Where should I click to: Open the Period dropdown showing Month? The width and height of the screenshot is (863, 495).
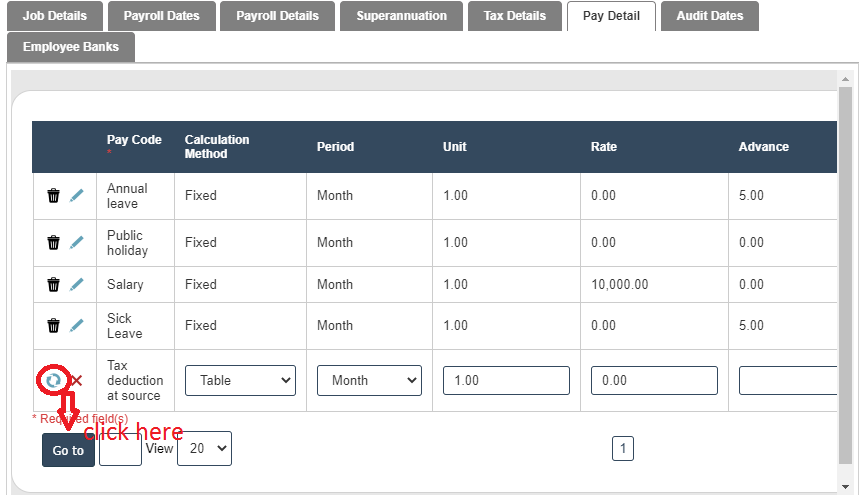tap(369, 380)
